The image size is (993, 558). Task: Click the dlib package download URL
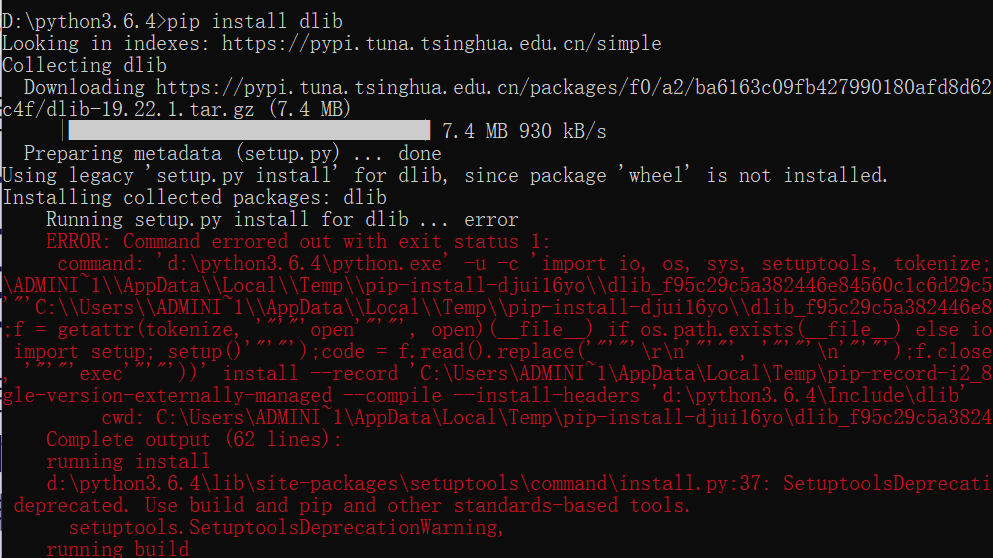coord(574,87)
